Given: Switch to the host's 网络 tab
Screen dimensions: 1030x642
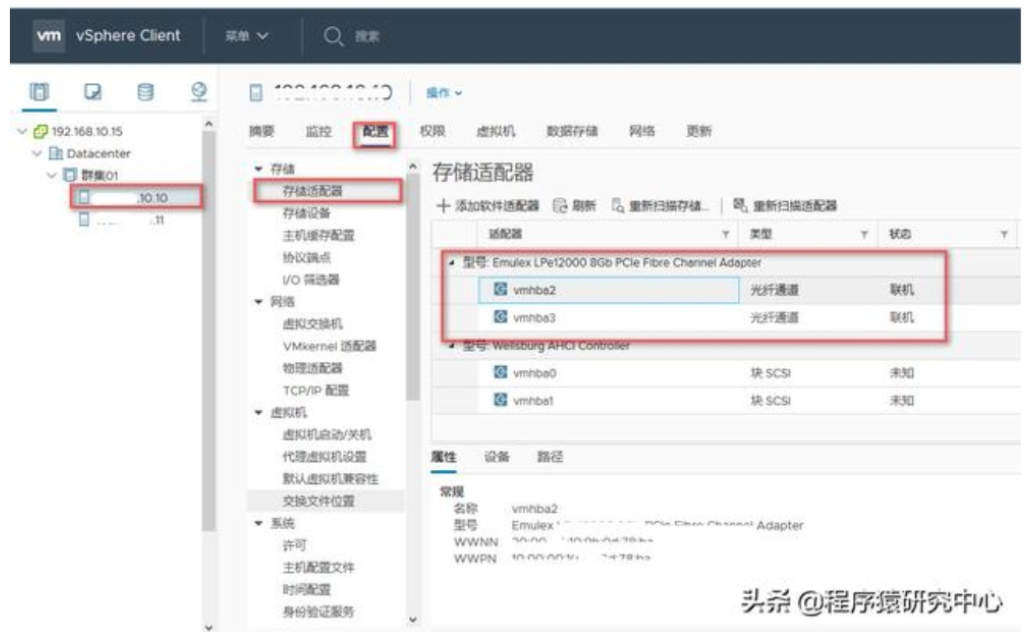Looking at the screenshot, I should coord(642,131).
